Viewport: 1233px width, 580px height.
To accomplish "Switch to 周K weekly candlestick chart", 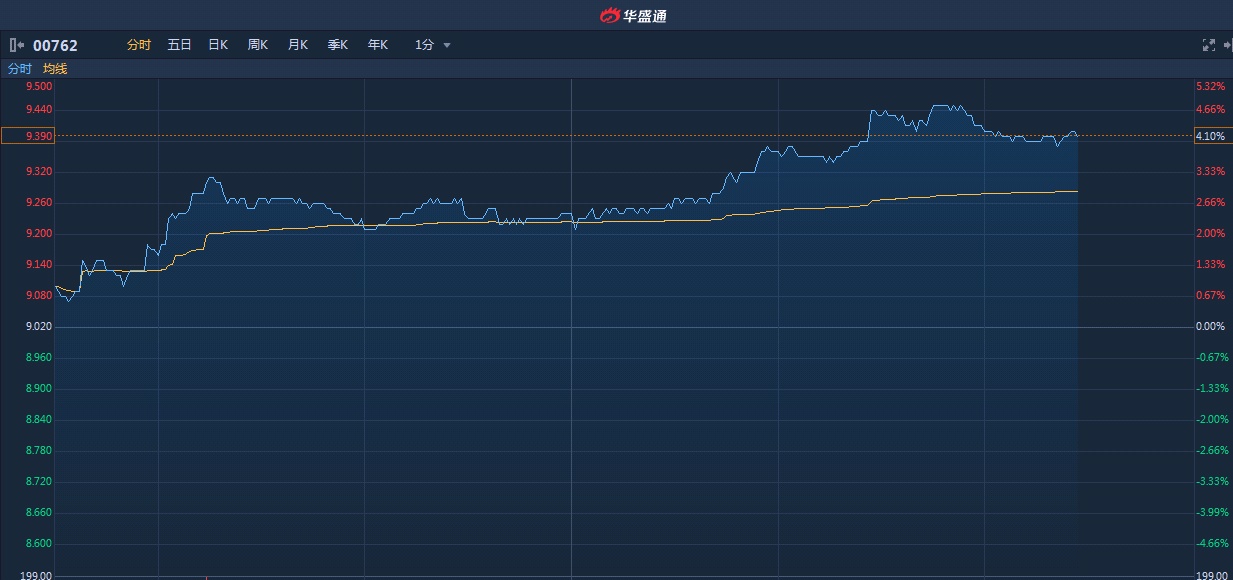I will 258,45.
